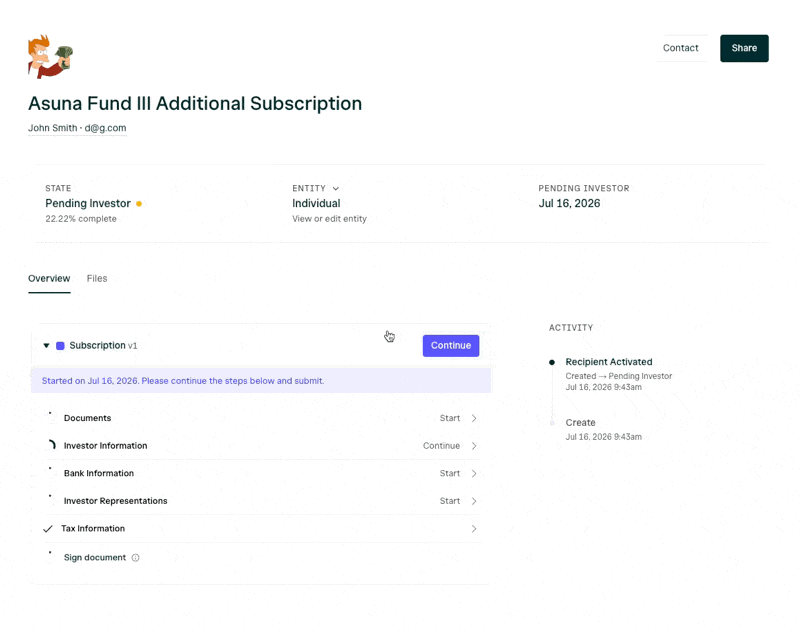The image size is (800, 631).
Task: Click the purple Continue button
Action: coord(451,346)
